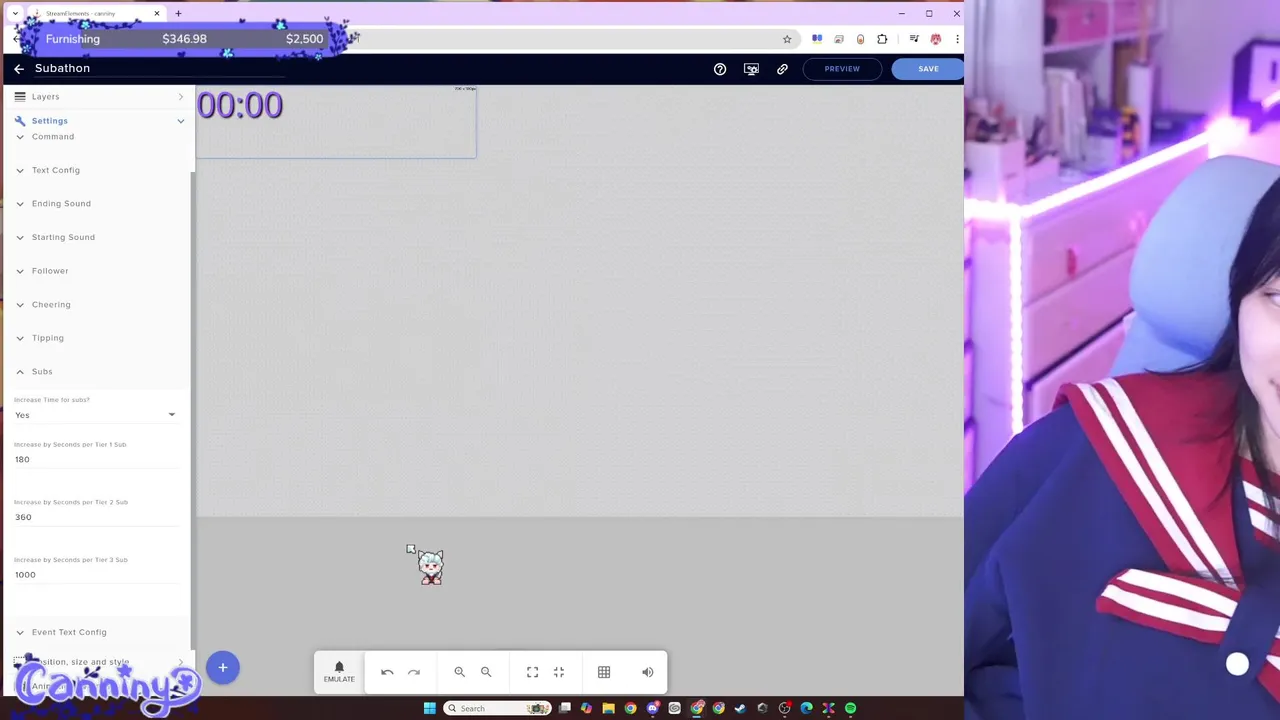Open the Windows Start menu

[430, 708]
